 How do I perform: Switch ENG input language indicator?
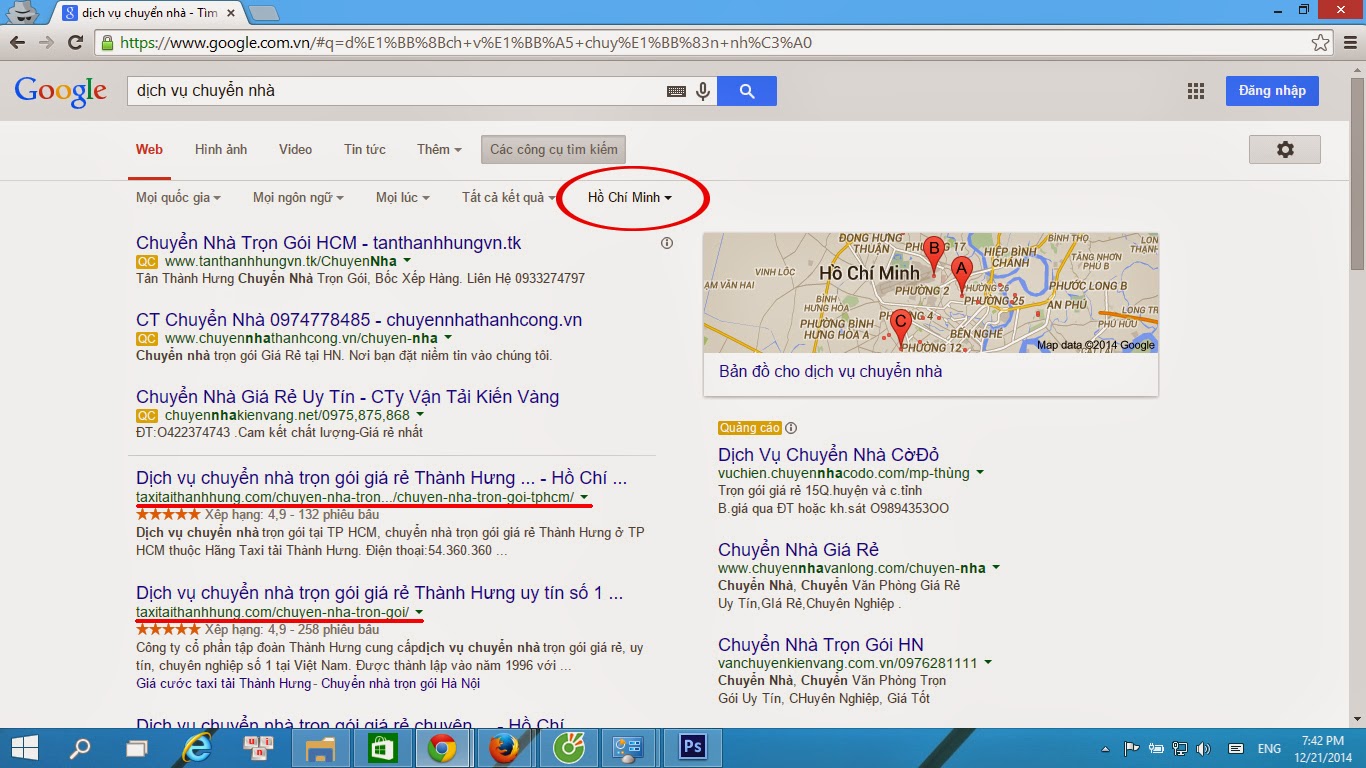point(1269,749)
